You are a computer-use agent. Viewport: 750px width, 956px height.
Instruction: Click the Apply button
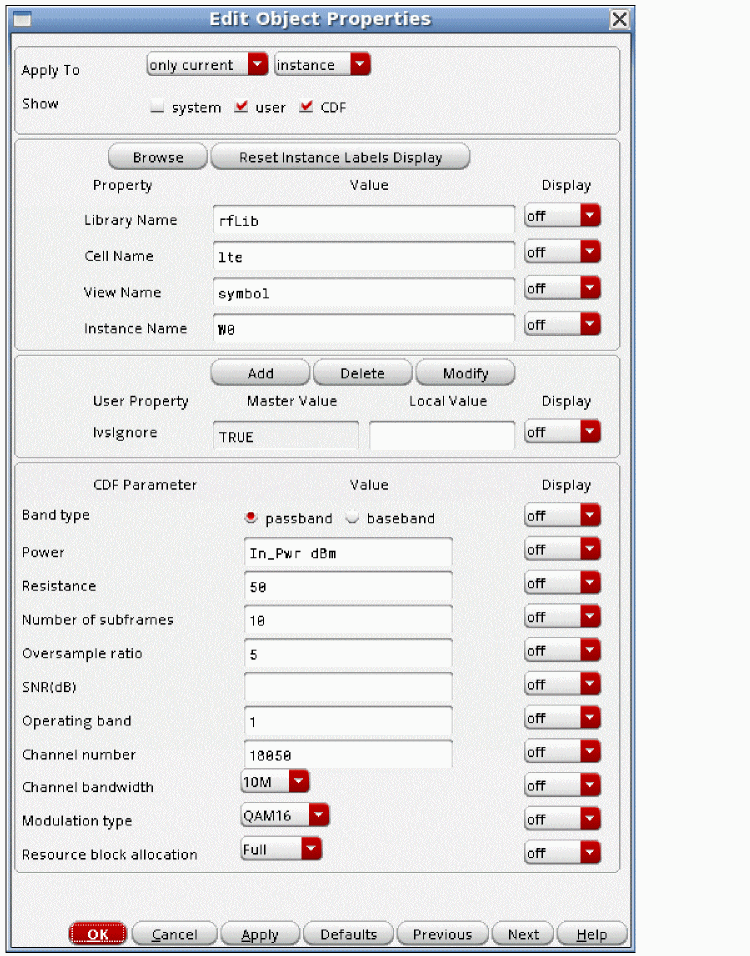[x=260, y=934]
